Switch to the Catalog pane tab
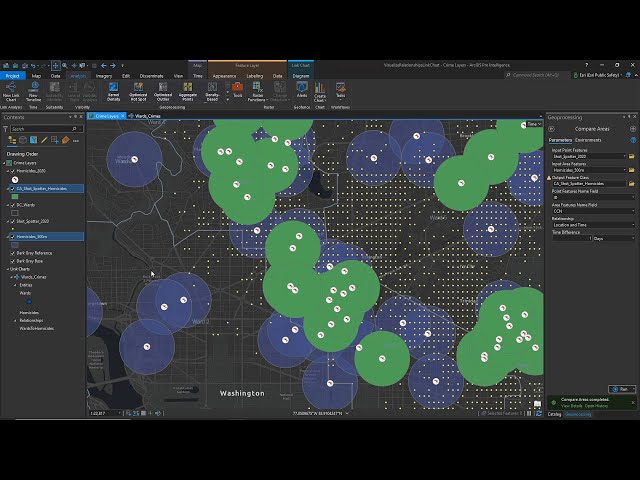 click(554, 414)
